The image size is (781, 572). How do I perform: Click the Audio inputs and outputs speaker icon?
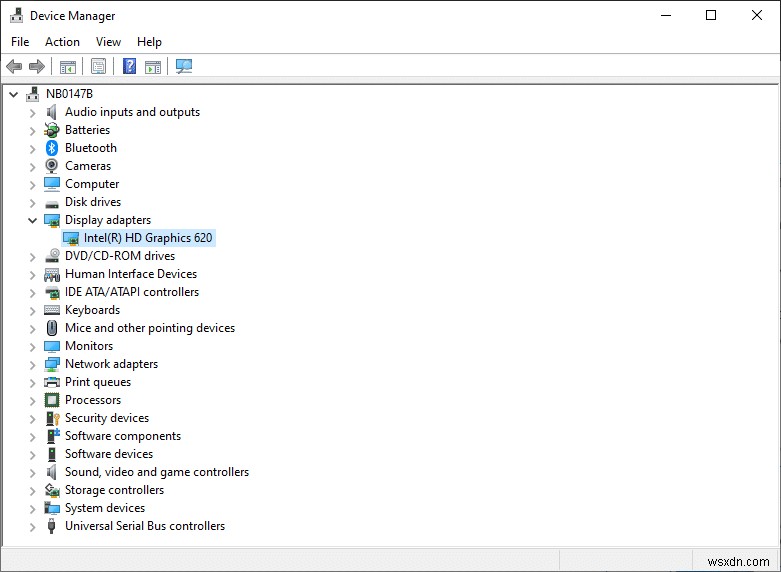coord(52,112)
